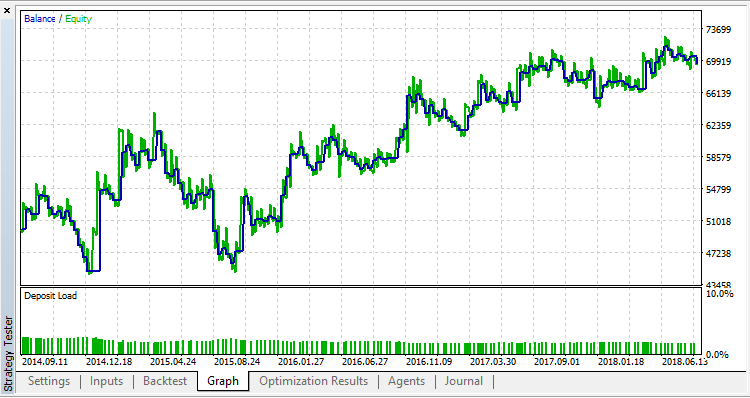This screenshot has width=750, height=398.
Task: Click the 54799 axis value
Action: [719, 190]
